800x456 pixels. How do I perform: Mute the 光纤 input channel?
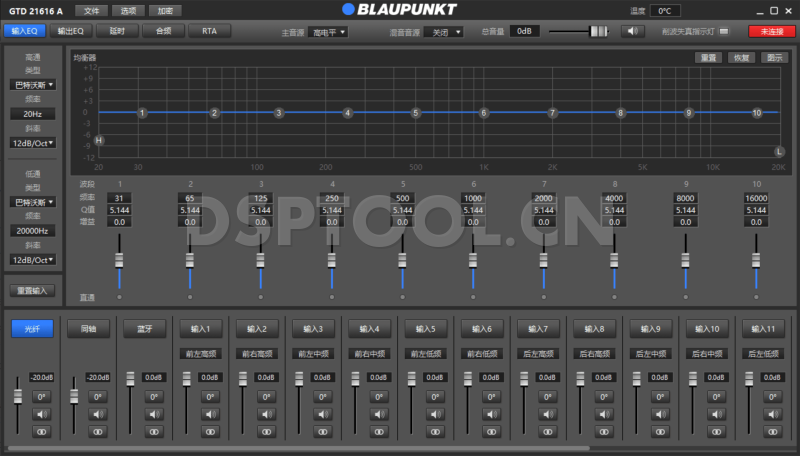point(41,414)
